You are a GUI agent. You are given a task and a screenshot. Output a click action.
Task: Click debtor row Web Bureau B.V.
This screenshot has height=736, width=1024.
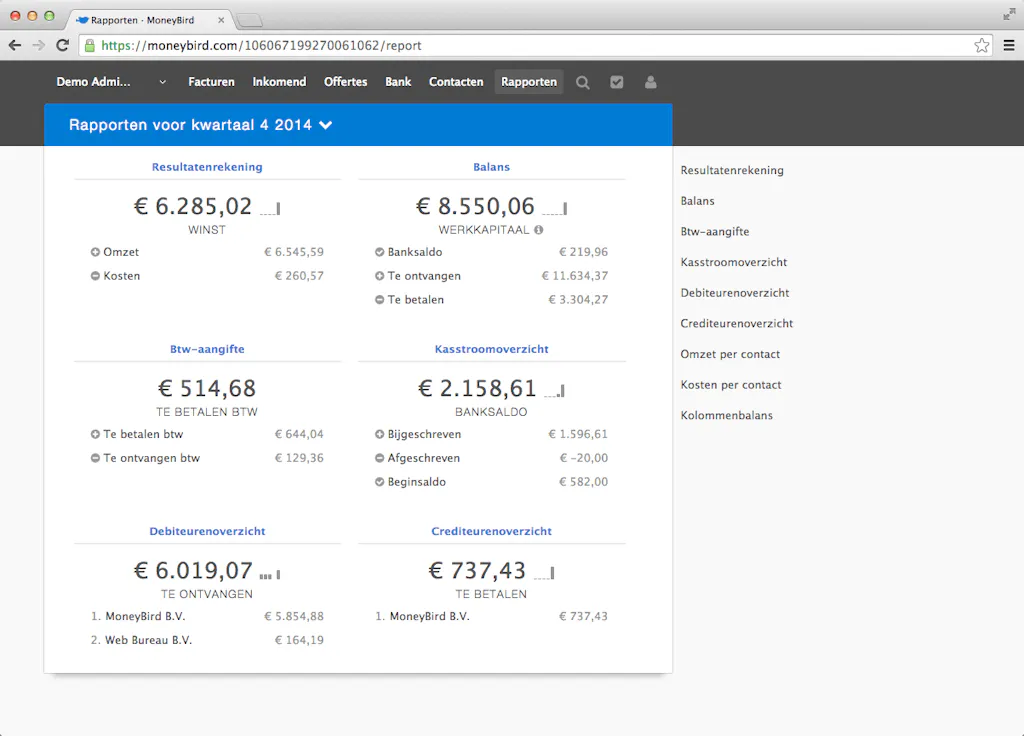click(207, 641)
